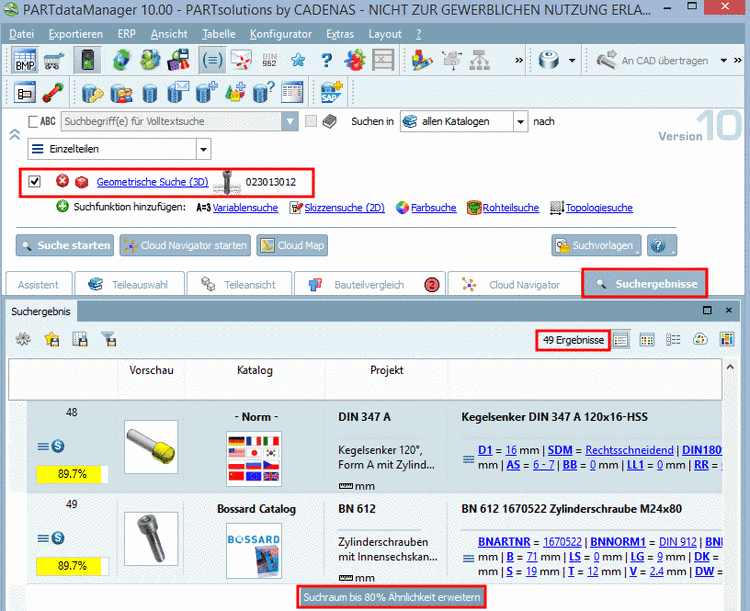Image resolution: width=750 pixels, height=611 pixels.
Task: Select the Suchergebnisse tab
Action: (645, 283)
